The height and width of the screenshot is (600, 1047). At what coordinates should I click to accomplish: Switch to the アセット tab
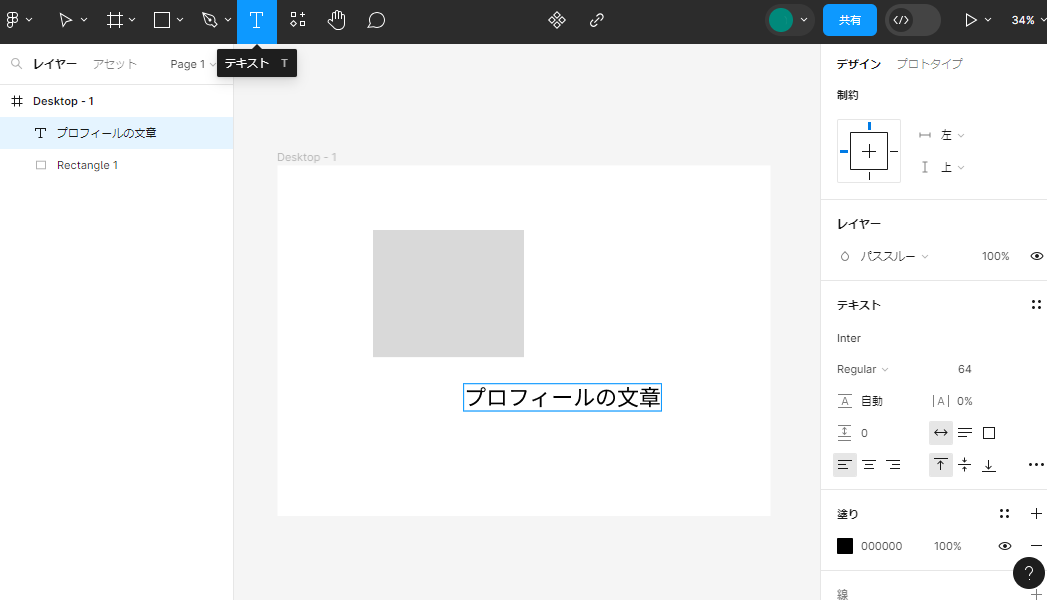tap(114, 64)
